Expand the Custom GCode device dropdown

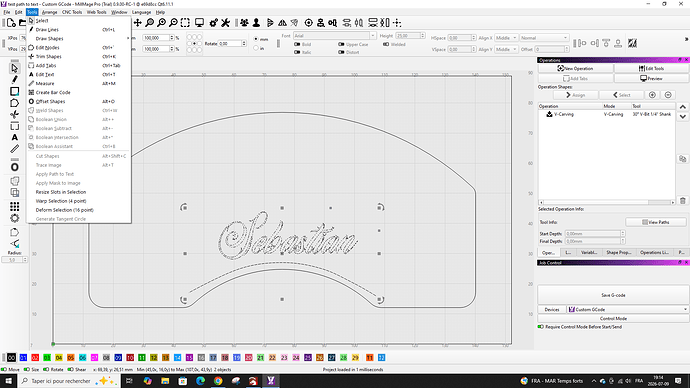[x=628, y=309]
